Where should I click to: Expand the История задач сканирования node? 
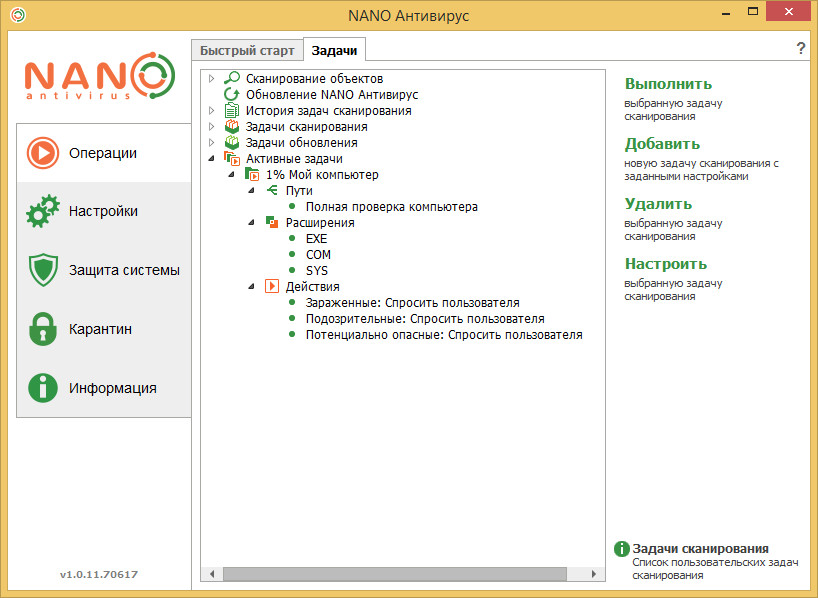pos(211,111)
